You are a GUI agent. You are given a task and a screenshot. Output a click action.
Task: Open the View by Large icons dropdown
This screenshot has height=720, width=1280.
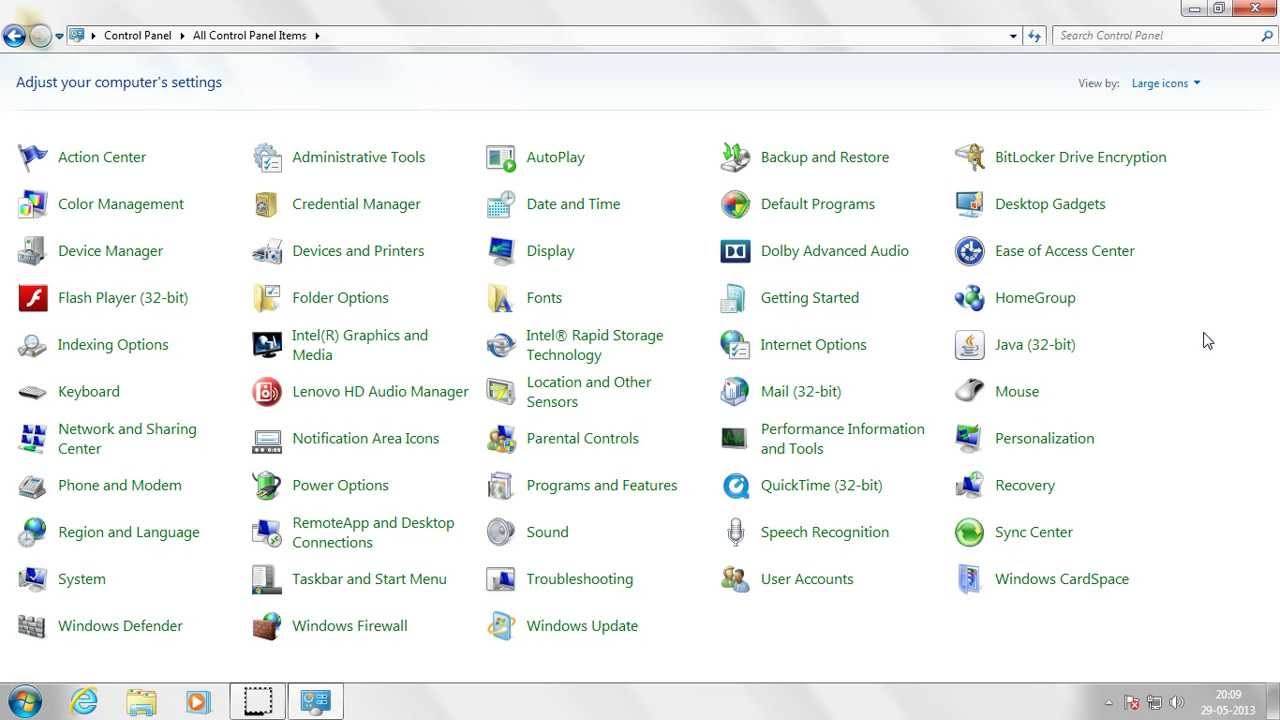click(1165, 84)
